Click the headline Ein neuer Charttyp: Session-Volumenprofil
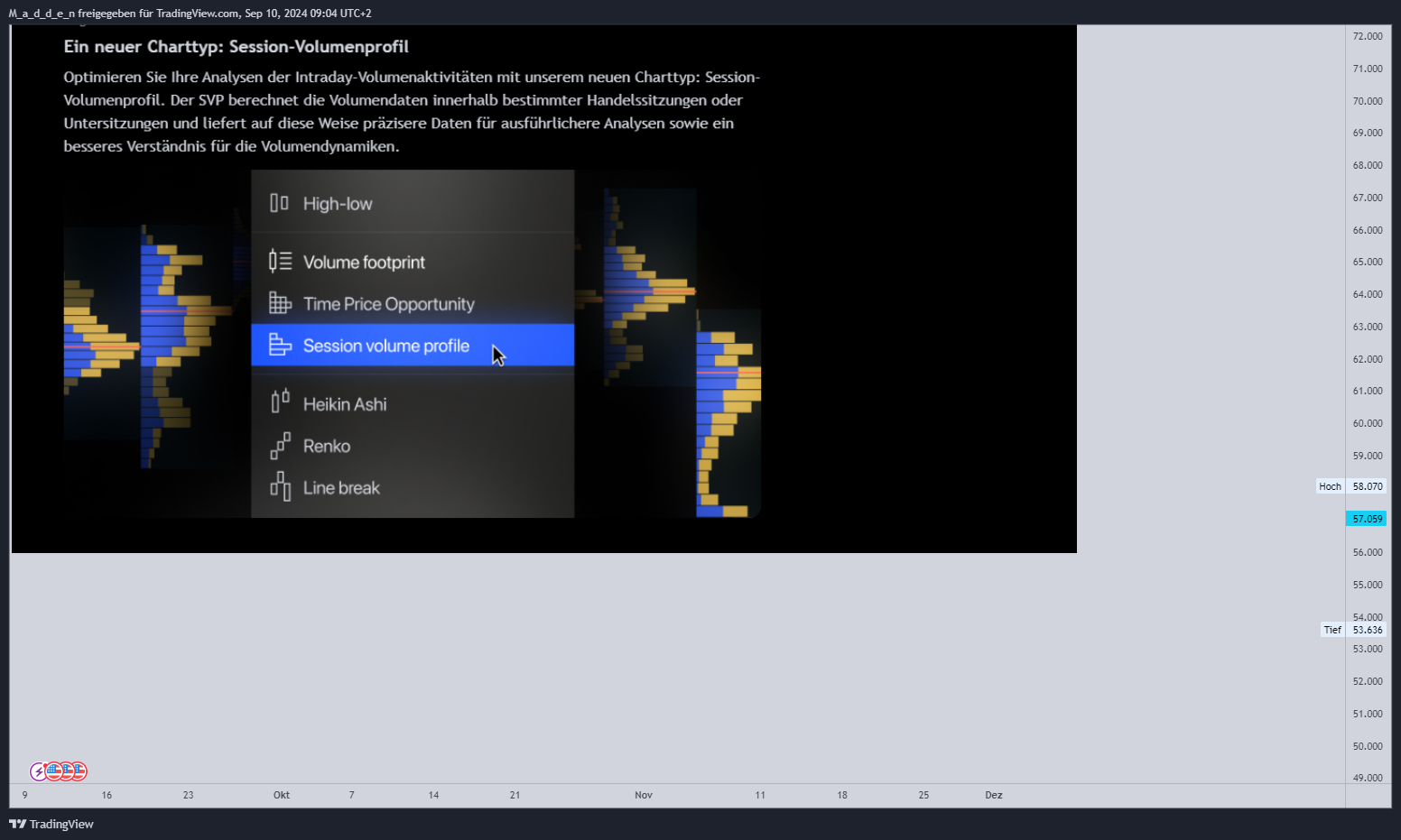This screenshot has width=1401, height=840. (x=236, y=47)
